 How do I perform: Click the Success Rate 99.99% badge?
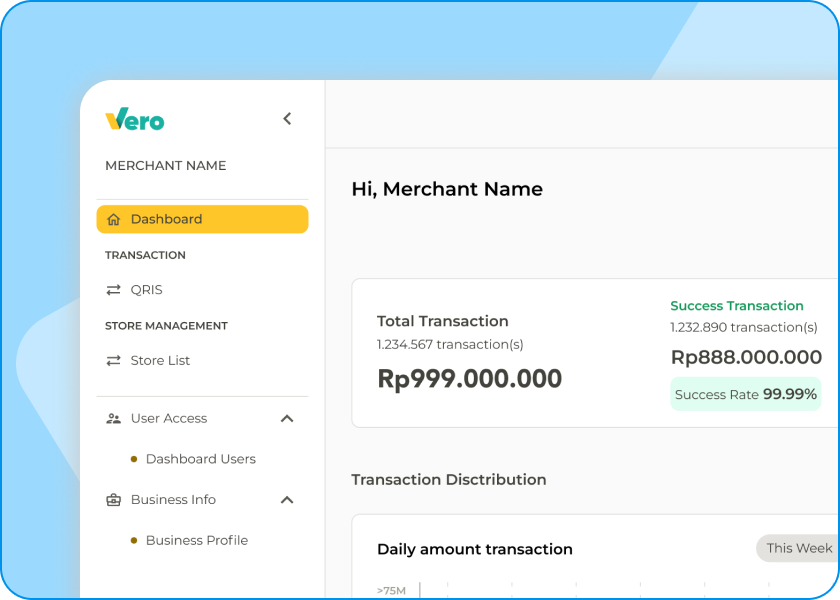(745, 394)
